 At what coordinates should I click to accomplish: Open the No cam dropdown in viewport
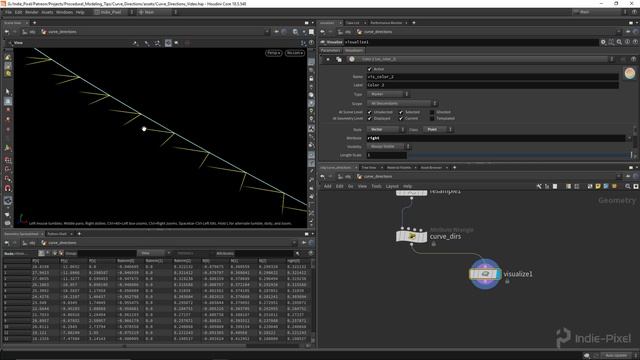295,53
